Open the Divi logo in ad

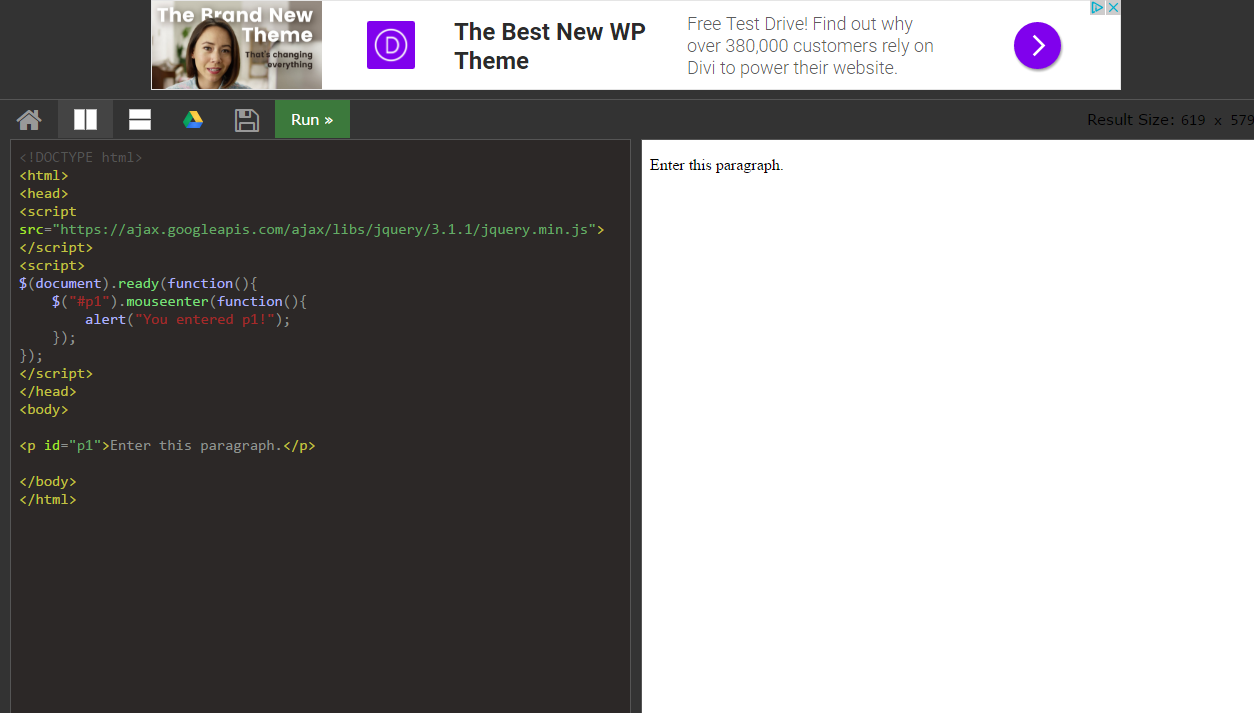391,45
